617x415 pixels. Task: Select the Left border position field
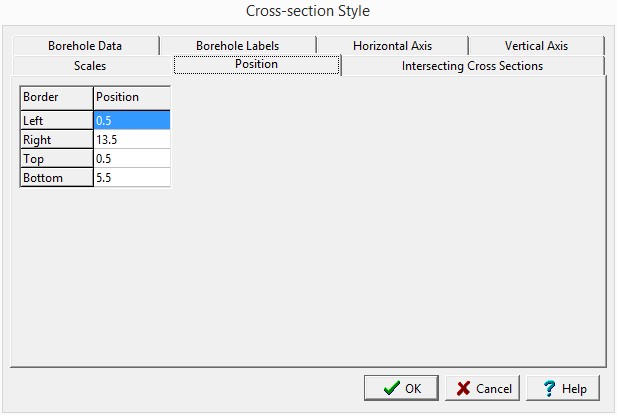click(131, 120)
